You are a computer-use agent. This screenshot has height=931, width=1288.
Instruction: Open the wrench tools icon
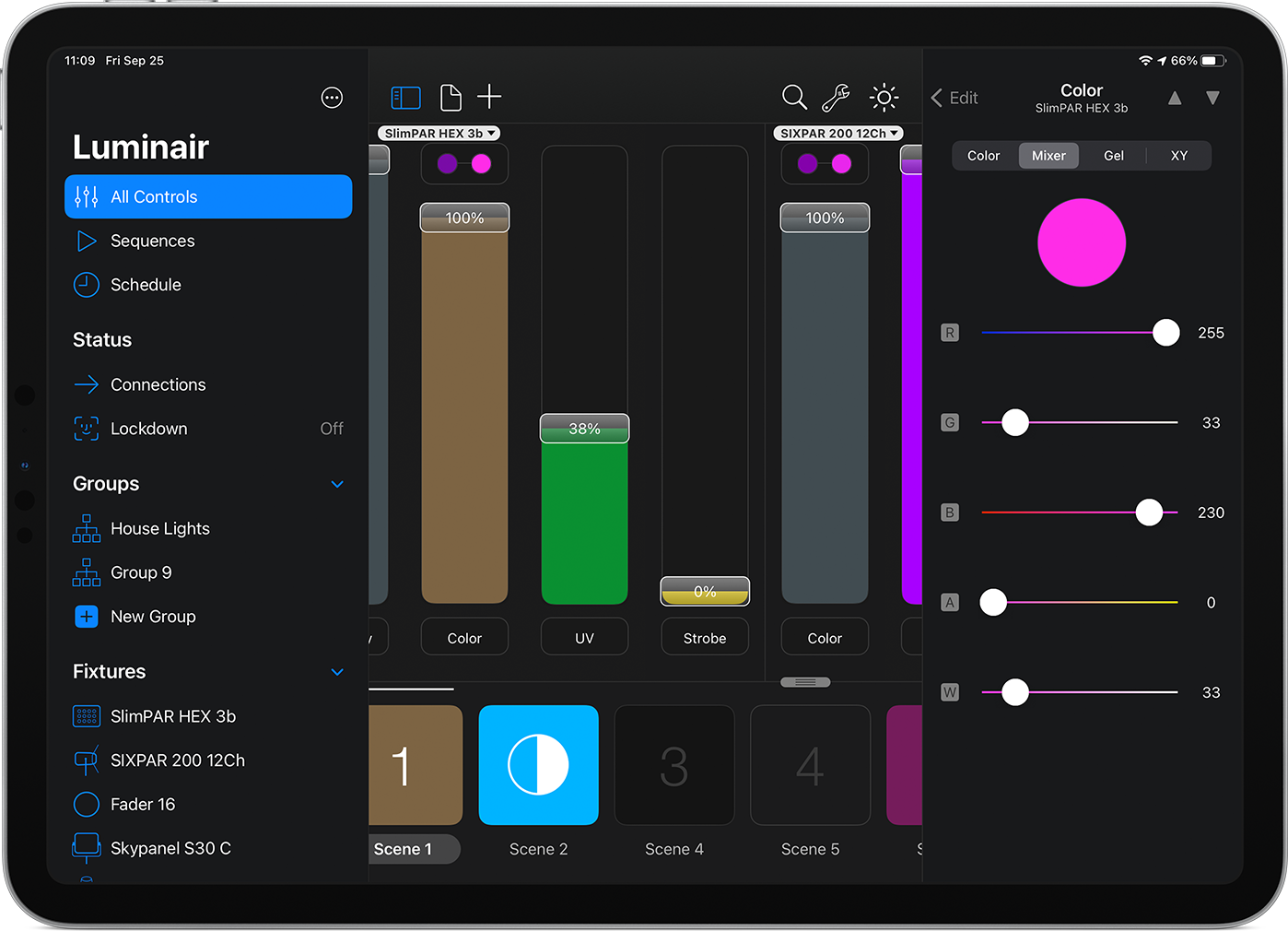837,98
